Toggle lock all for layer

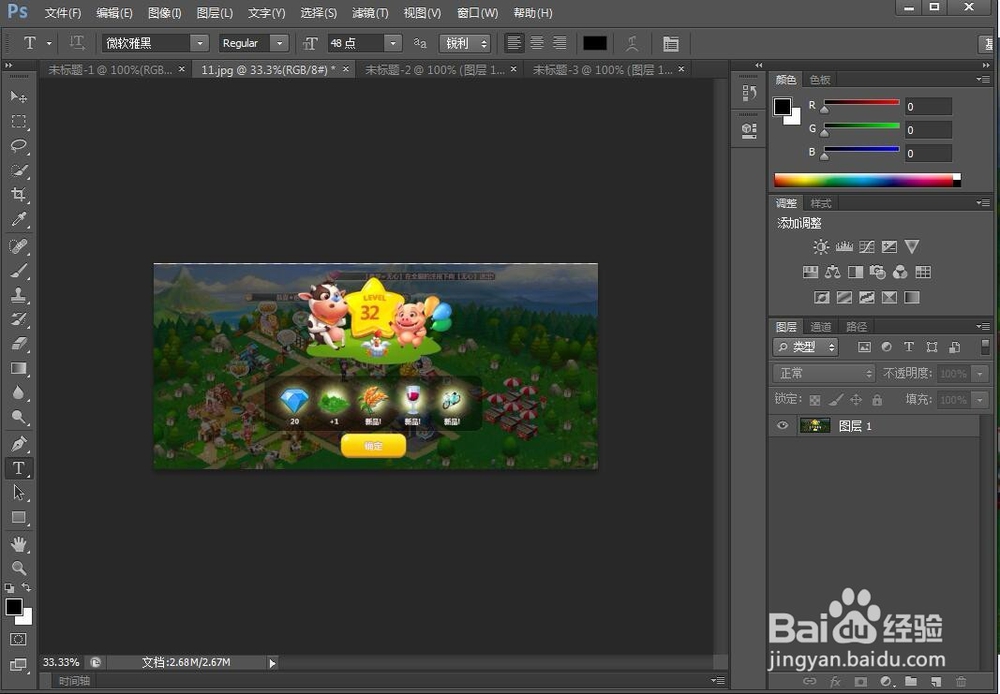click(877, 400)
